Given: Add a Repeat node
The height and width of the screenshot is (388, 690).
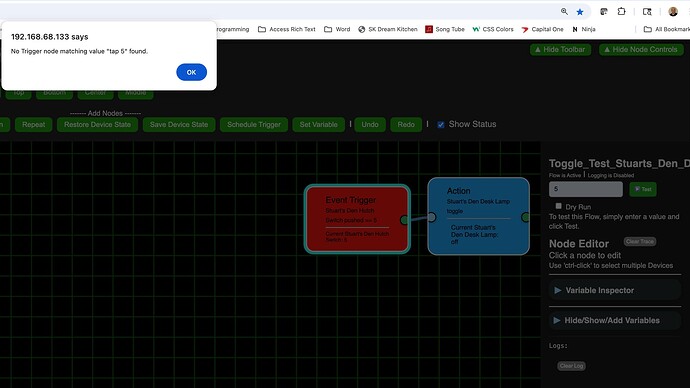Looking at the screenshot, I should 33,124.
